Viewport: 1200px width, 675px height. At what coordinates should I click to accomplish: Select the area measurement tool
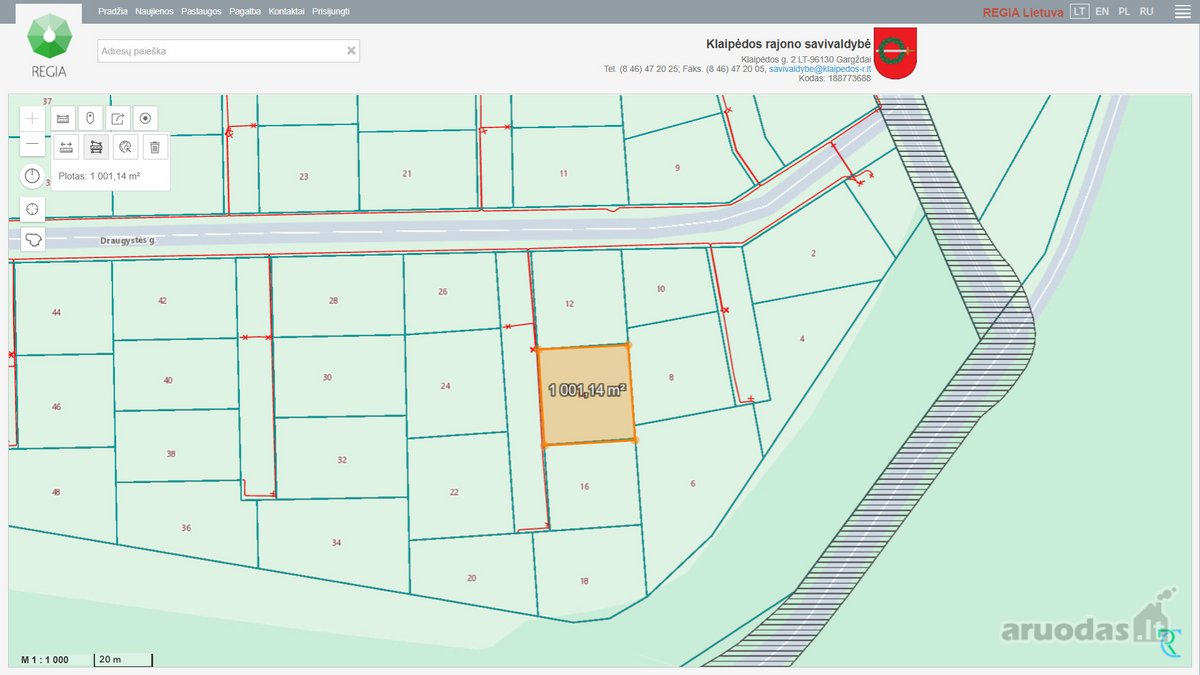pyautogui.click(x=96, y=147)
